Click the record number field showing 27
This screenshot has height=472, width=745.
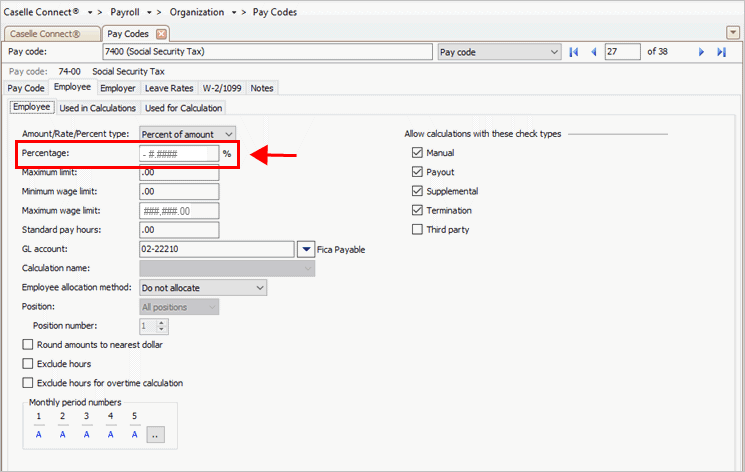click(622, 52)
